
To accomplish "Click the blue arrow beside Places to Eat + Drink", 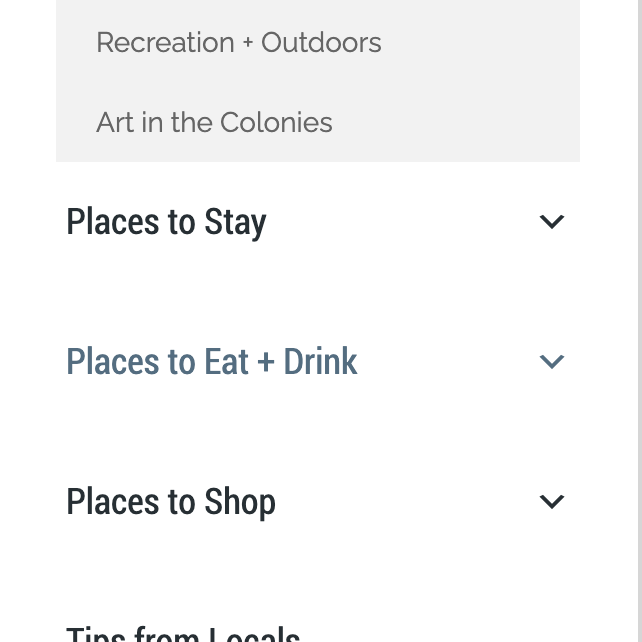I will click(552, 362).
